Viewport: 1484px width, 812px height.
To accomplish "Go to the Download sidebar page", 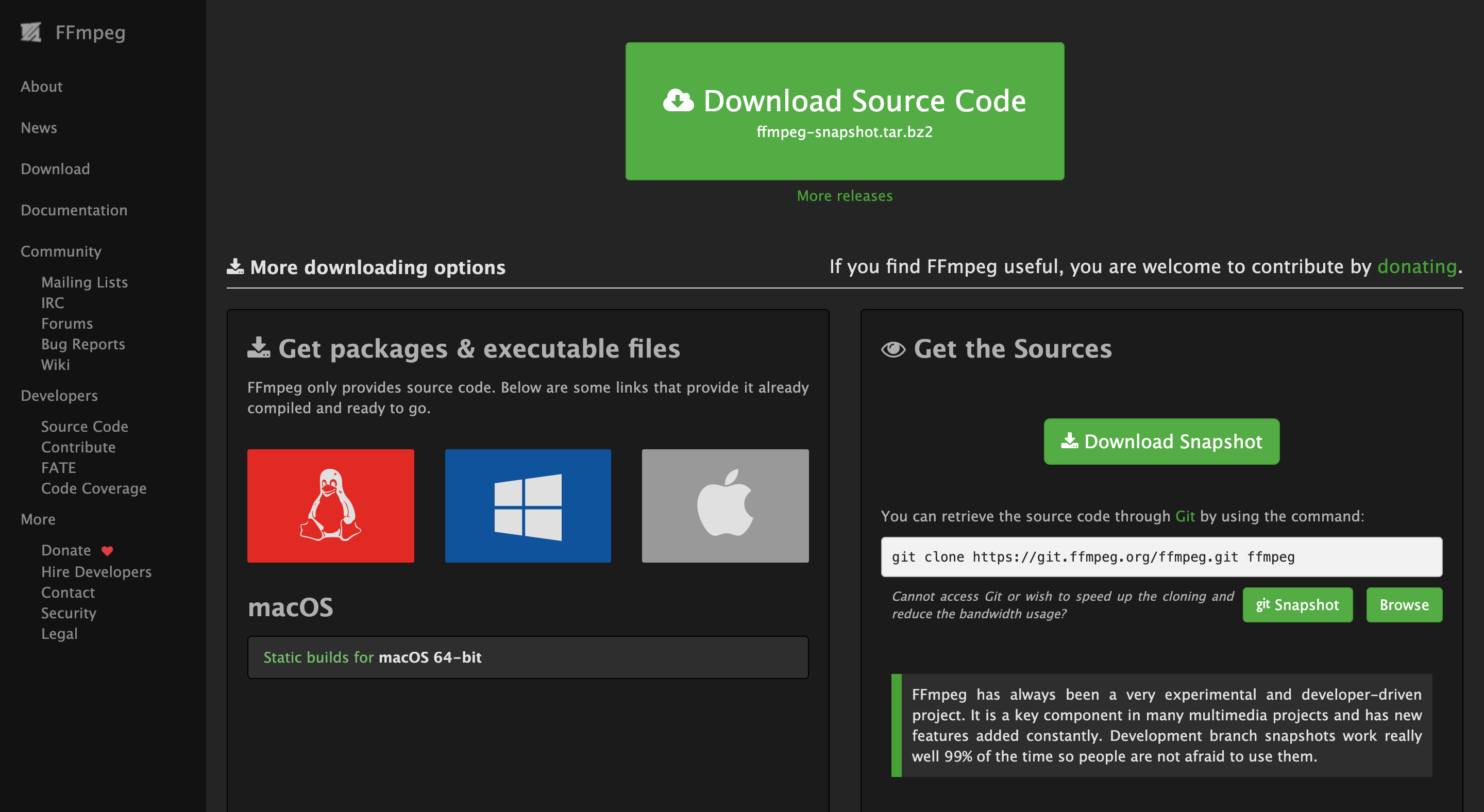I will 55,168.
